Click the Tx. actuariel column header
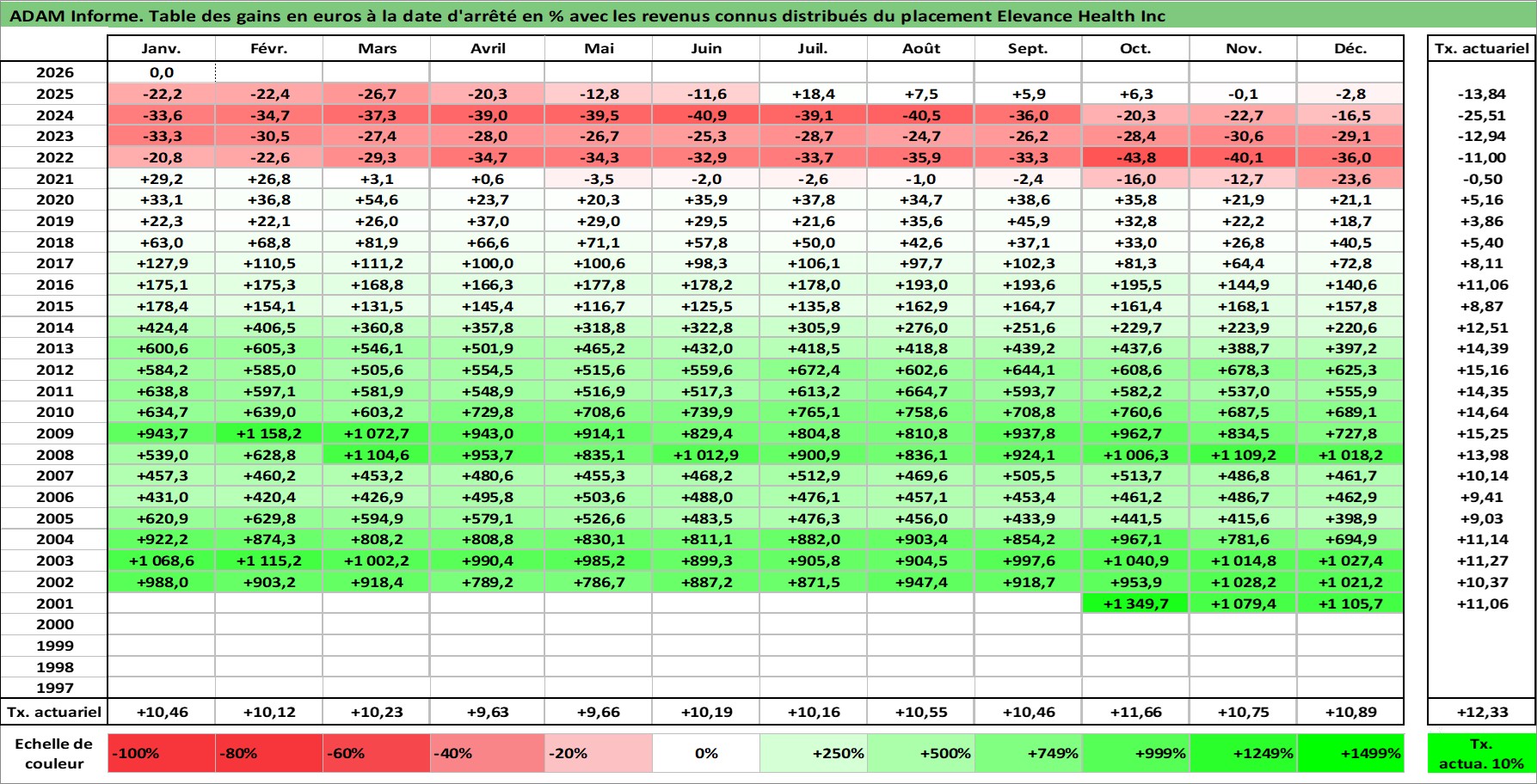The width and height of the screenshot is (1537, 784). 1482,49
